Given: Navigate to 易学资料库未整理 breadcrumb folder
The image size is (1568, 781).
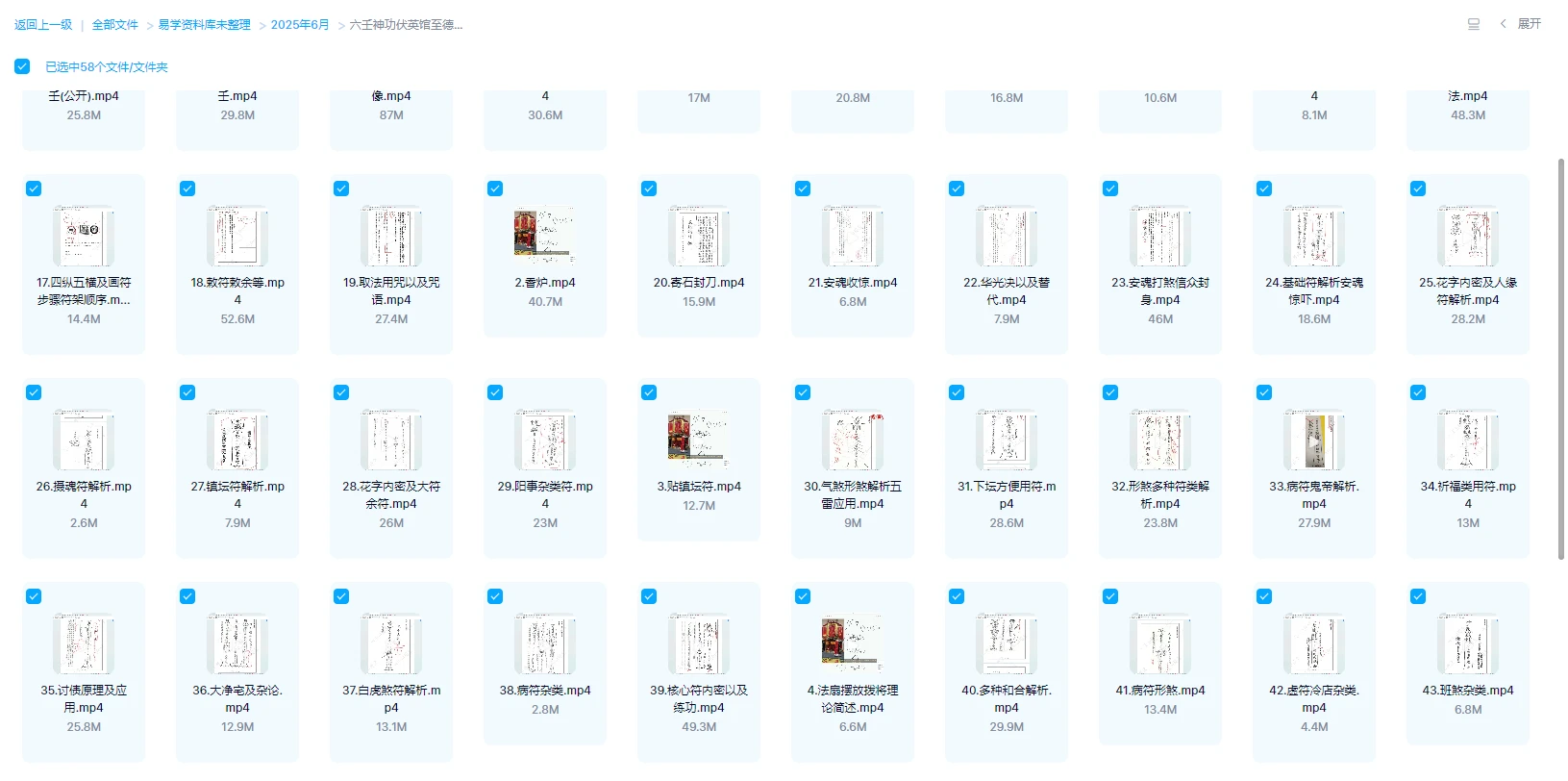Looking at the screenshot, I should pyautogui.click(x=204, y=25).
